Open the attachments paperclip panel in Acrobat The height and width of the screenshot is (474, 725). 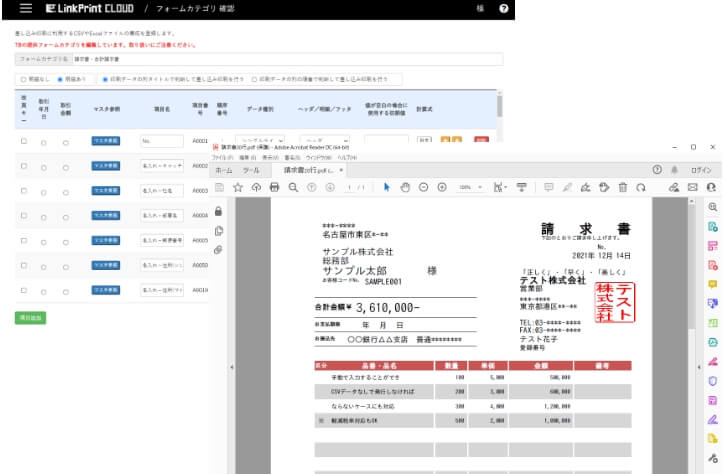click(218, 250)
